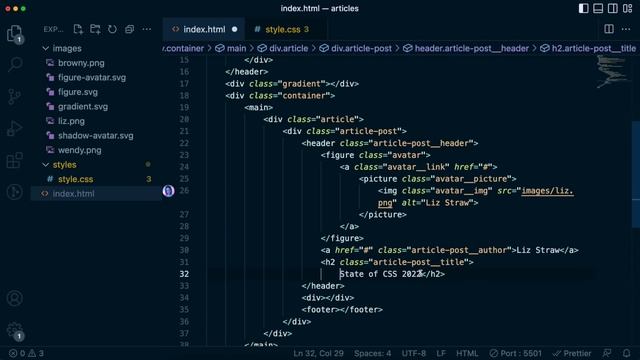Open the Manage gear icon
Screen dimensions: 640x360
[15, 330]
